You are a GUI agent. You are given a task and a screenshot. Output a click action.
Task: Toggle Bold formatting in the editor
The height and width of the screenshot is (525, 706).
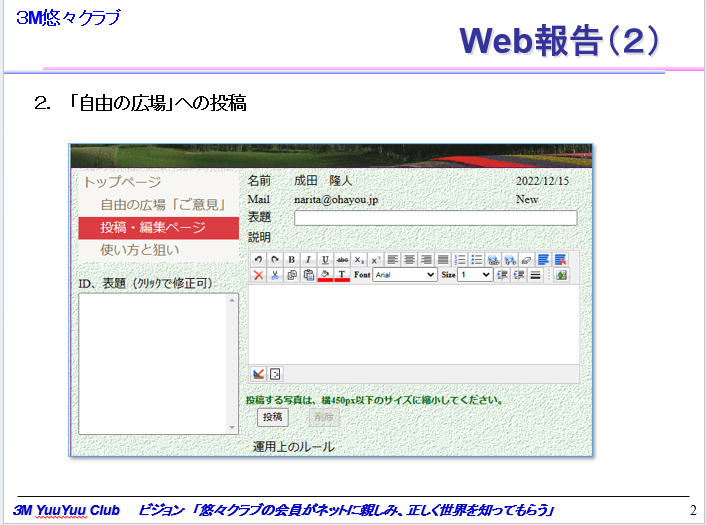pos(291,259)
